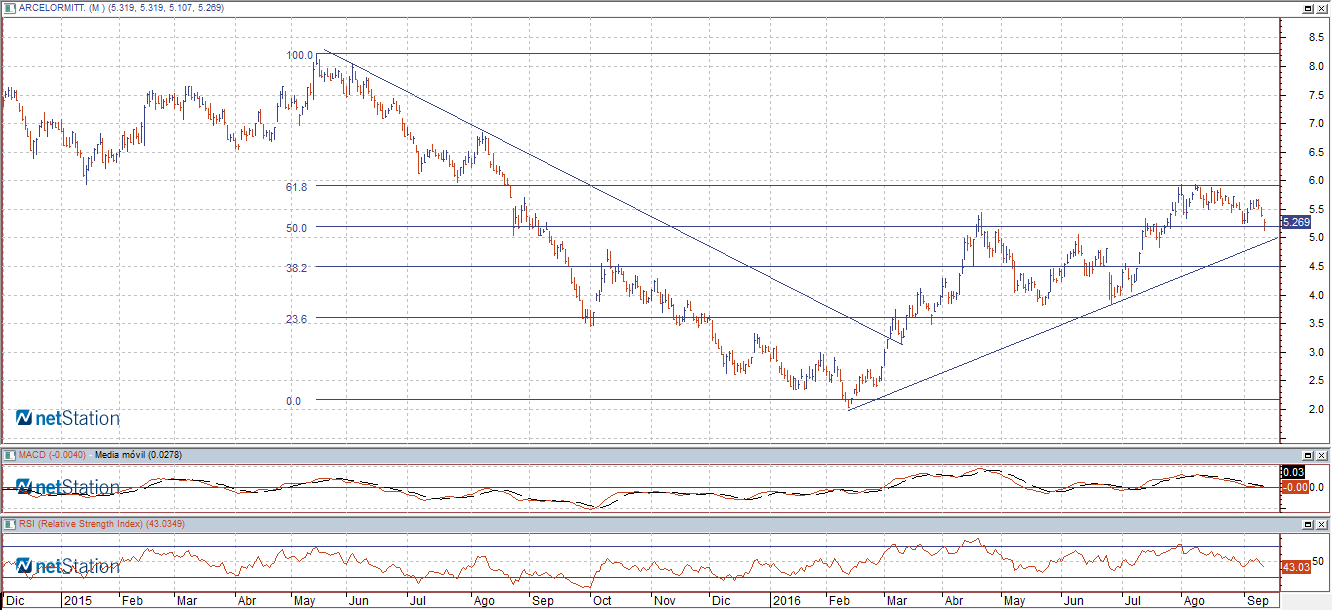Click the MACD panel icon

(x=11, y=455)
